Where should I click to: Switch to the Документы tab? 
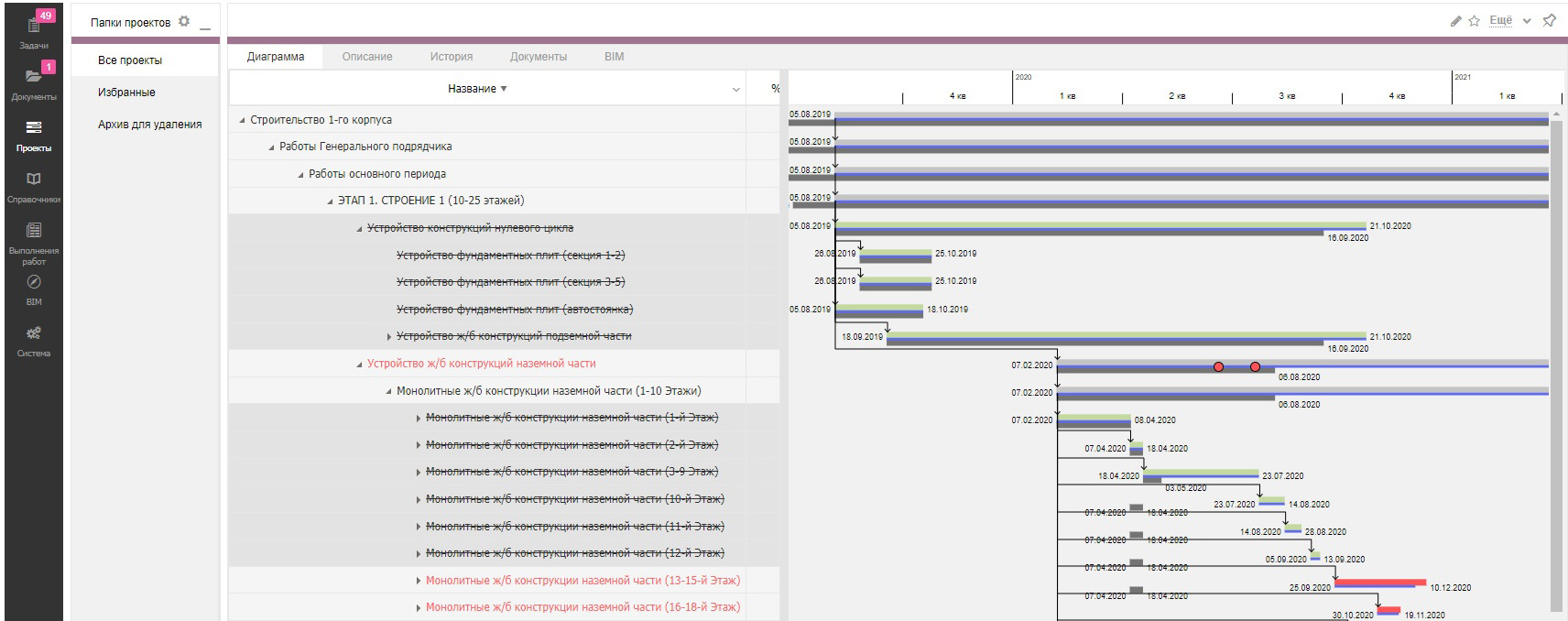538,57
